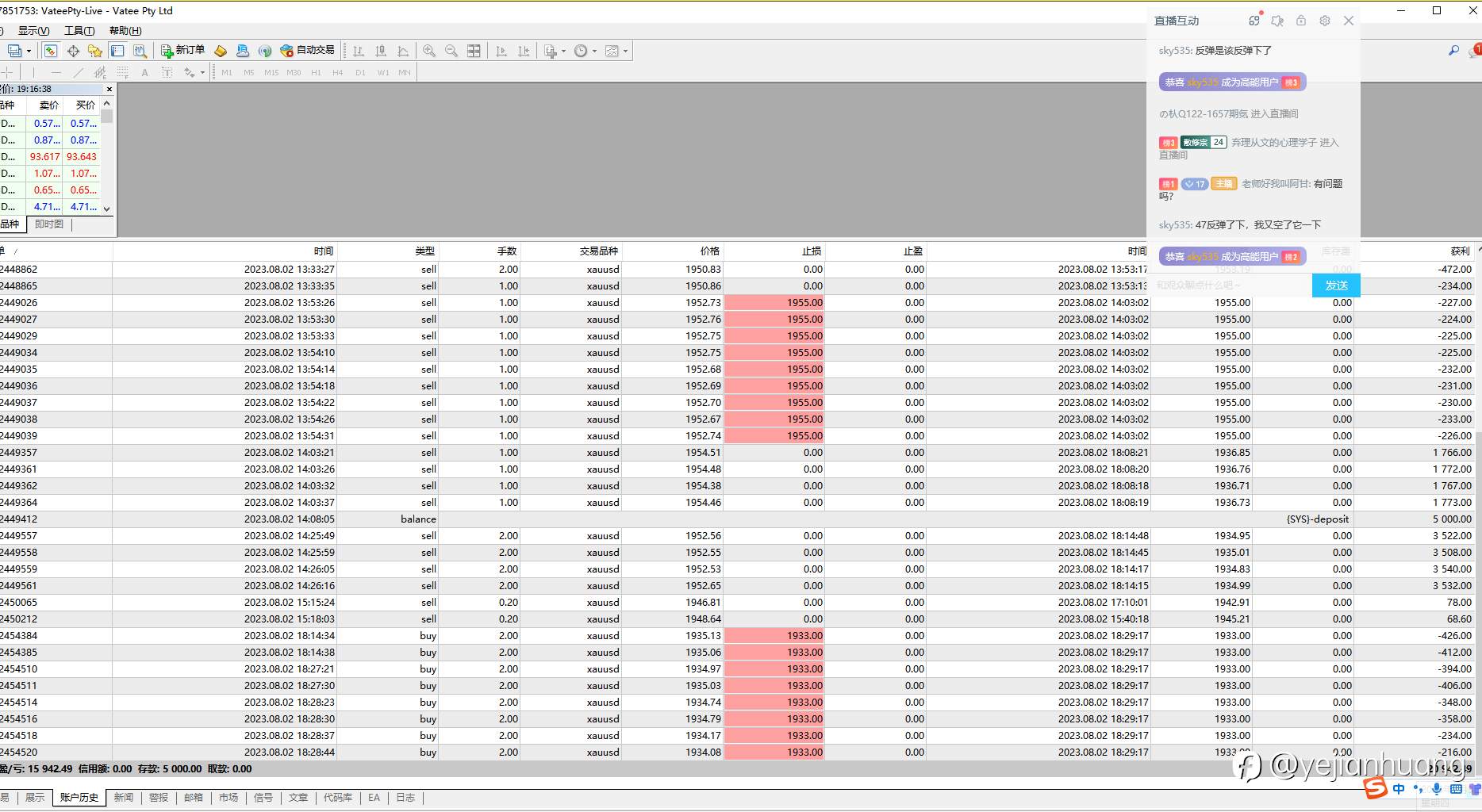Toggle the MN timeframe
1482x812 pixels.
coord(405,72)
